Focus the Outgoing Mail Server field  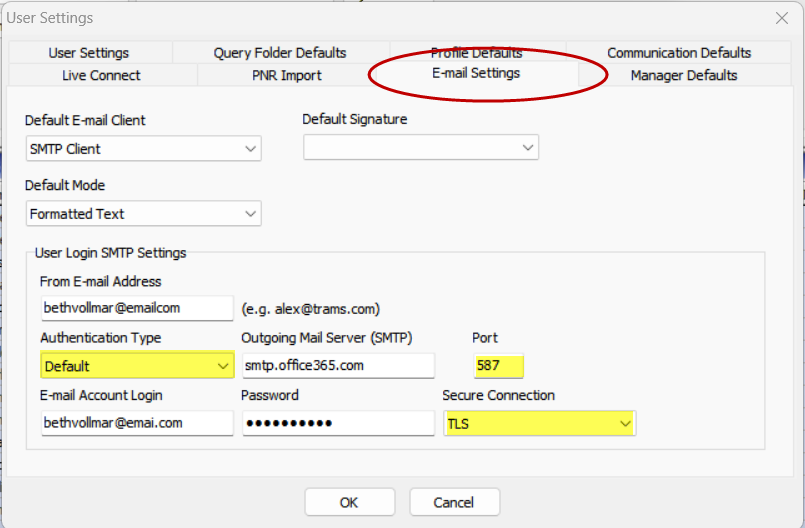tap(338, 365)
